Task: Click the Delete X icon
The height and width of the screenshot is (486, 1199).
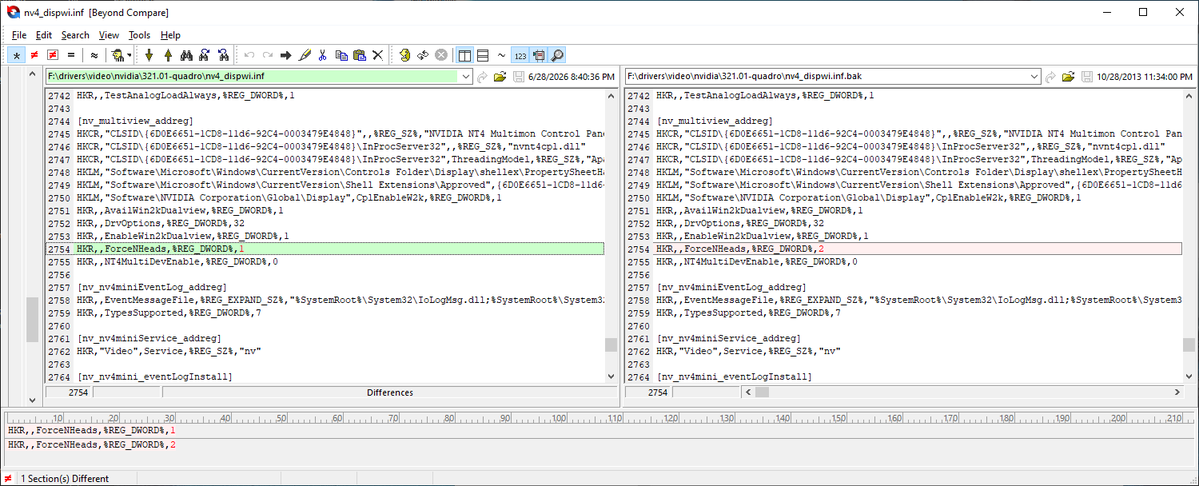Action: (378, 55)
